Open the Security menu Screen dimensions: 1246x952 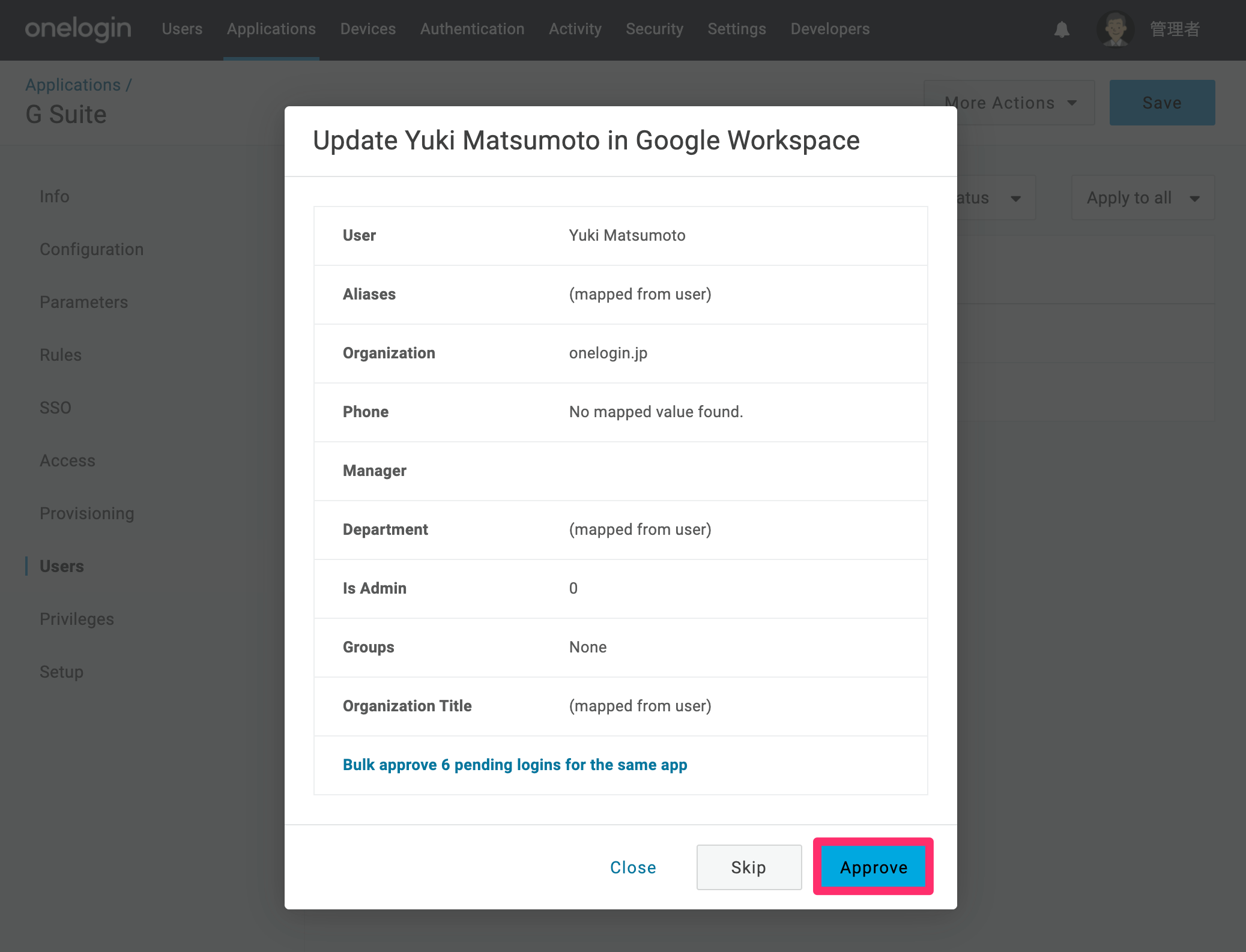pos(655,29)
